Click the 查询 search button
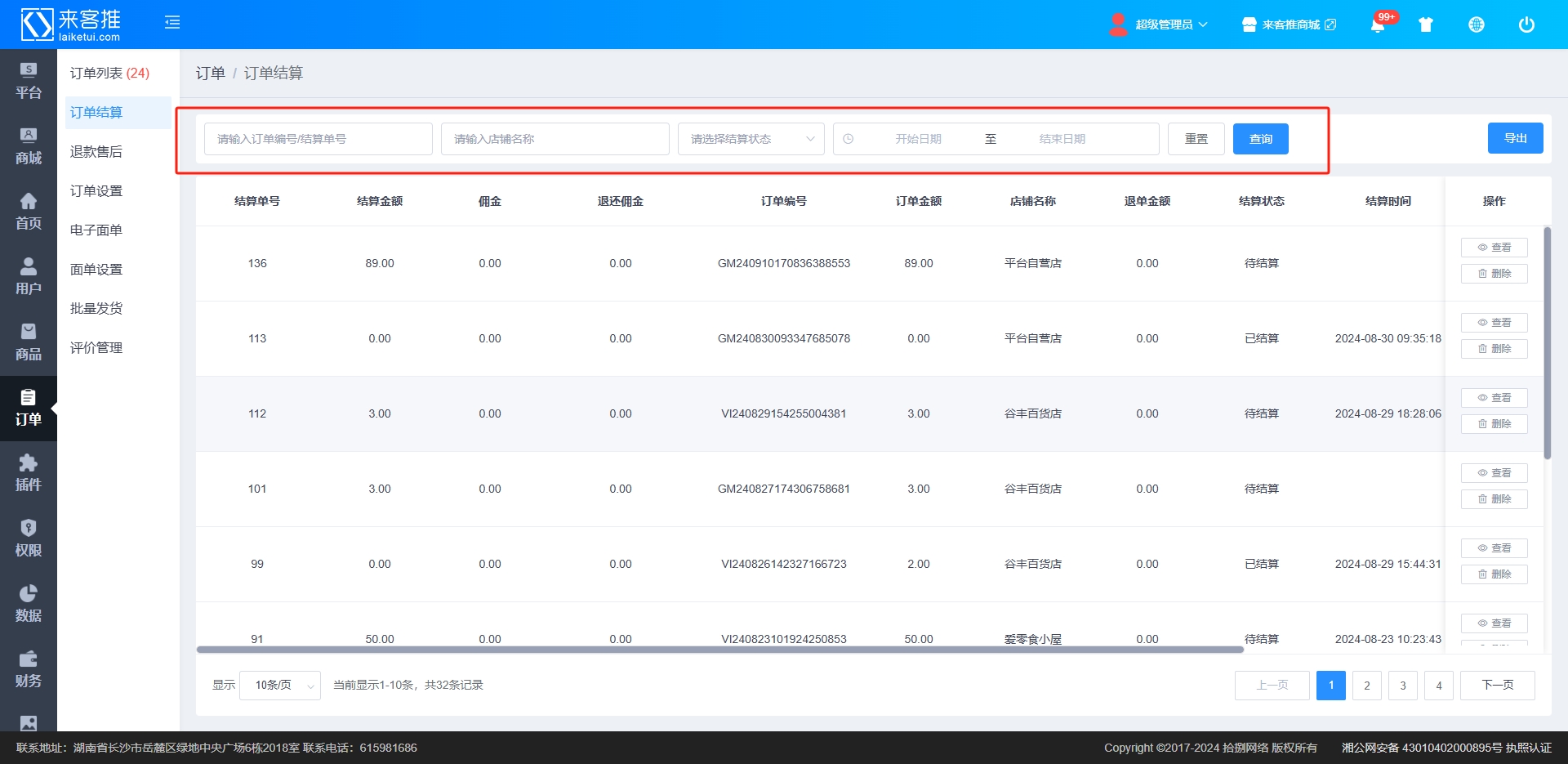The image size is (1568, 764). pos(1260,139)
